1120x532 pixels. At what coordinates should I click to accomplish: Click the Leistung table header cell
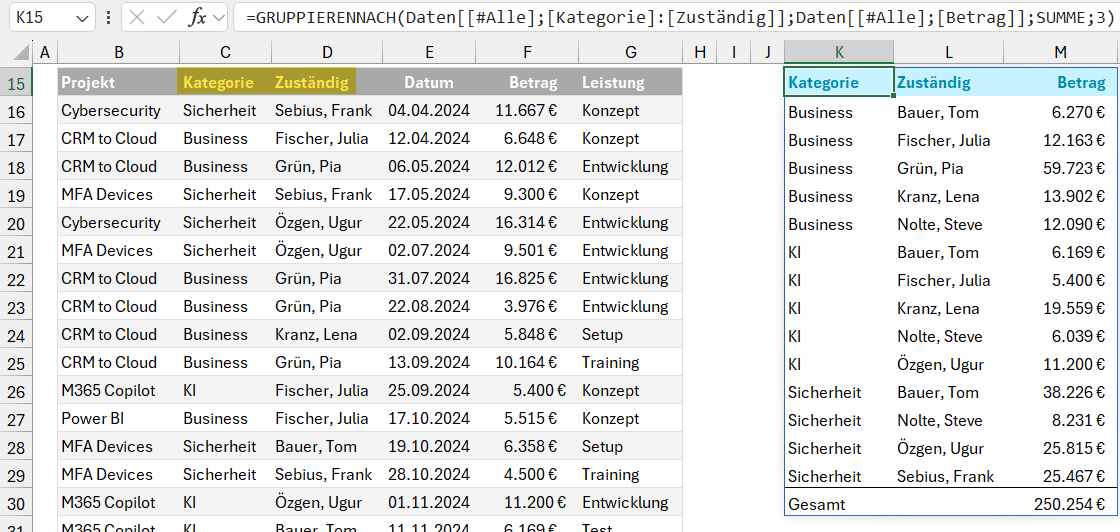coord(631,82)
